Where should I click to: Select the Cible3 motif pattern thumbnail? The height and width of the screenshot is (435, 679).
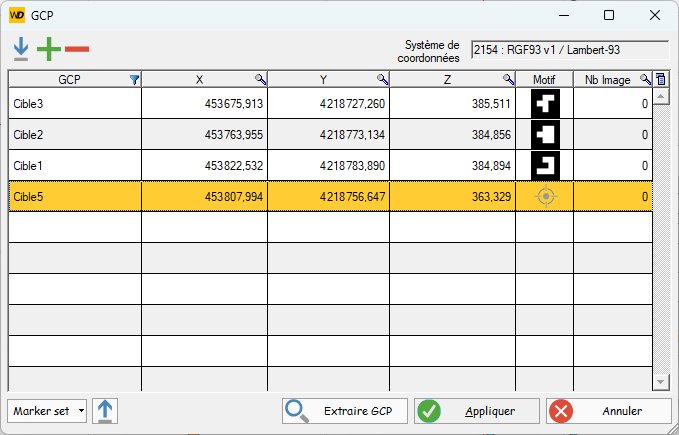coord(545,103)
